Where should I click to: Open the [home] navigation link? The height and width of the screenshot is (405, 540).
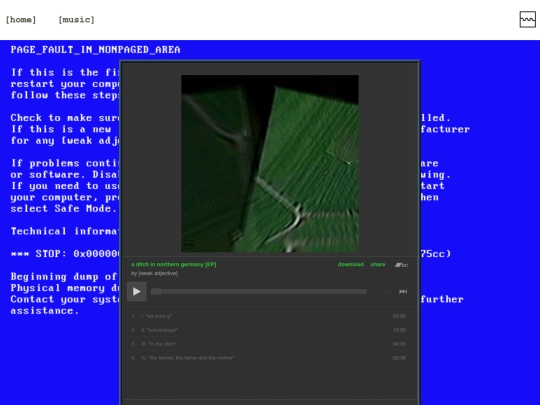click(21, 20)
